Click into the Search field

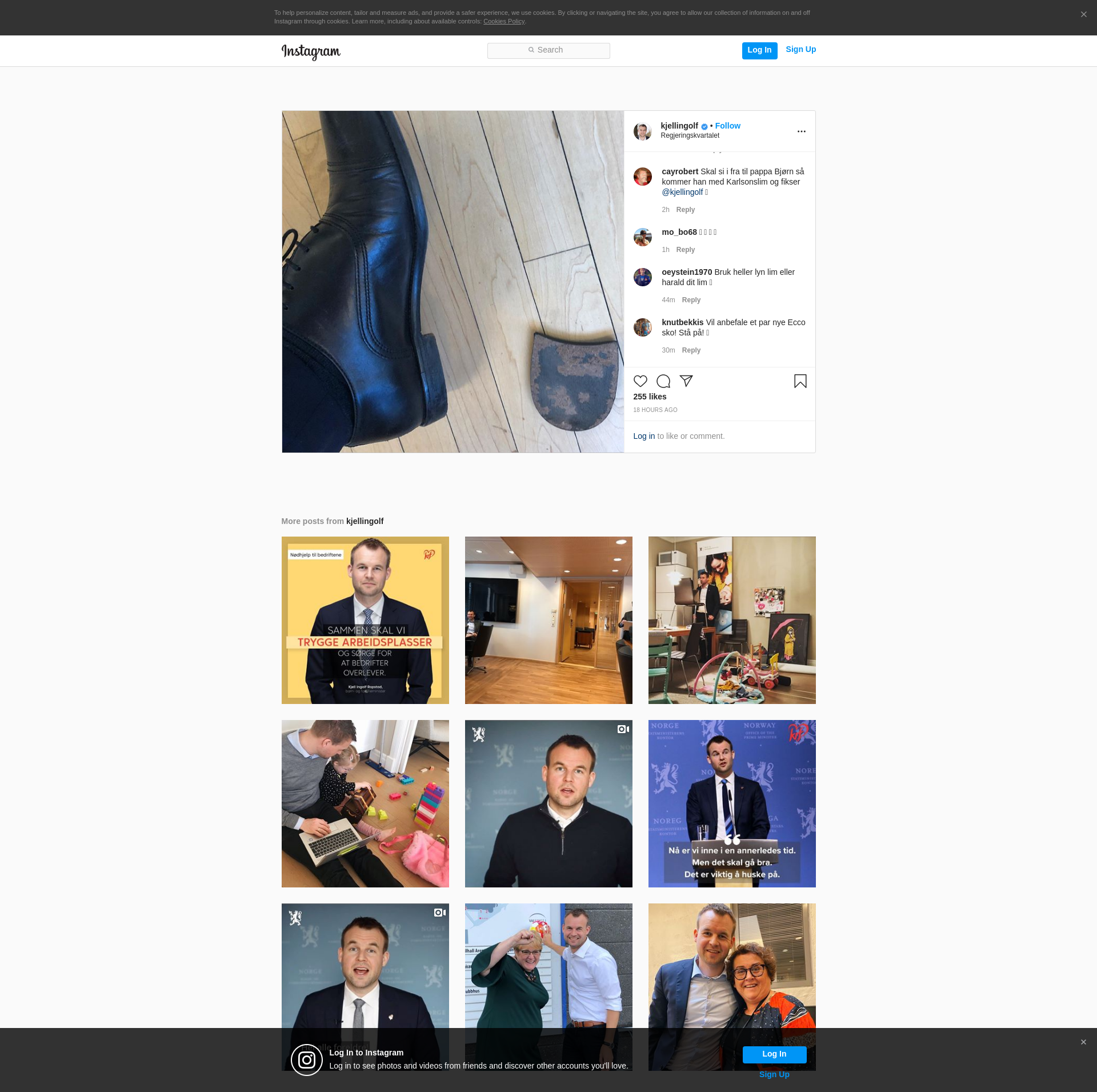point(548,51)
